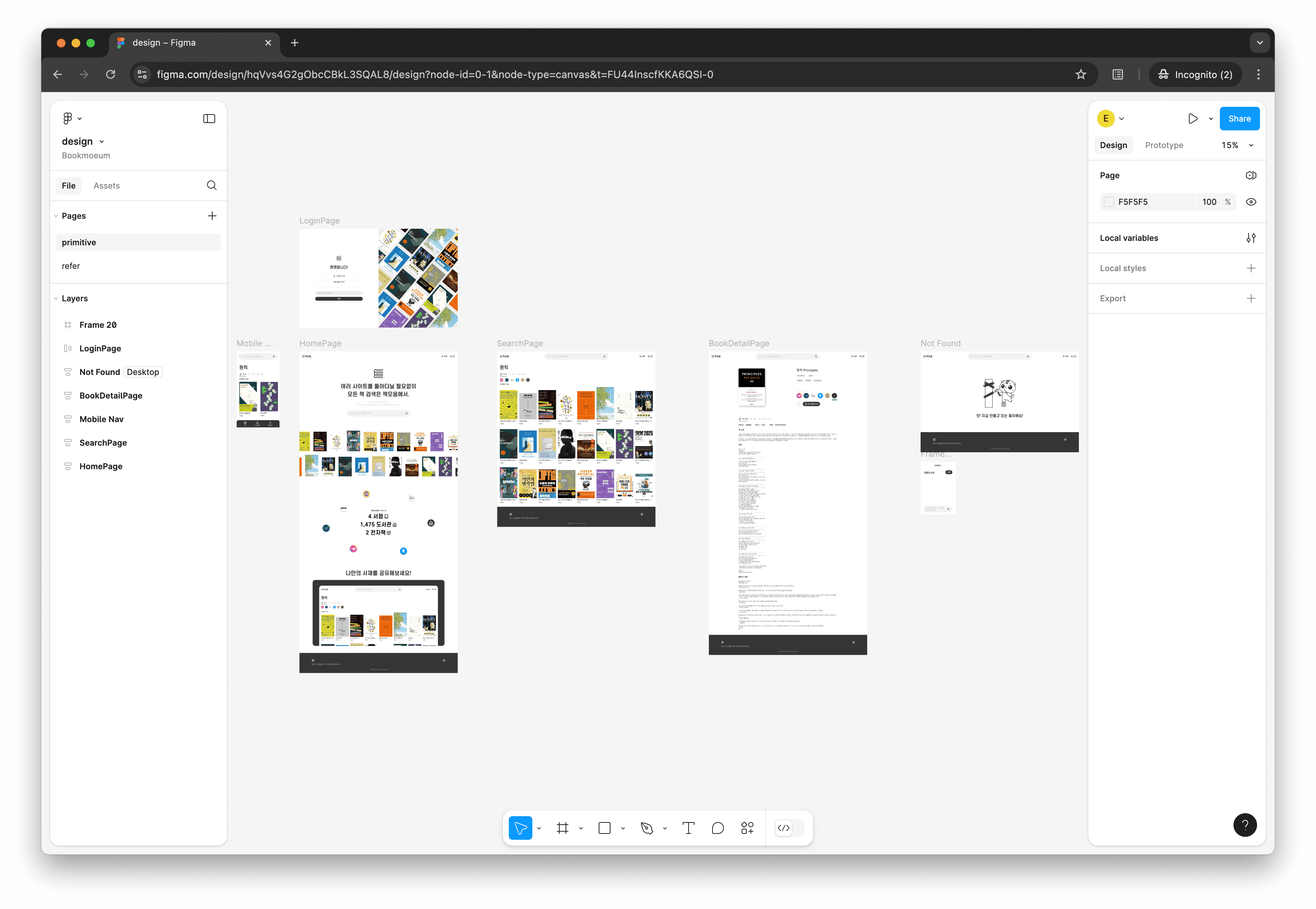Select the File tab
The width and height of the screenshot is (1316, 909).
[69, 186]
